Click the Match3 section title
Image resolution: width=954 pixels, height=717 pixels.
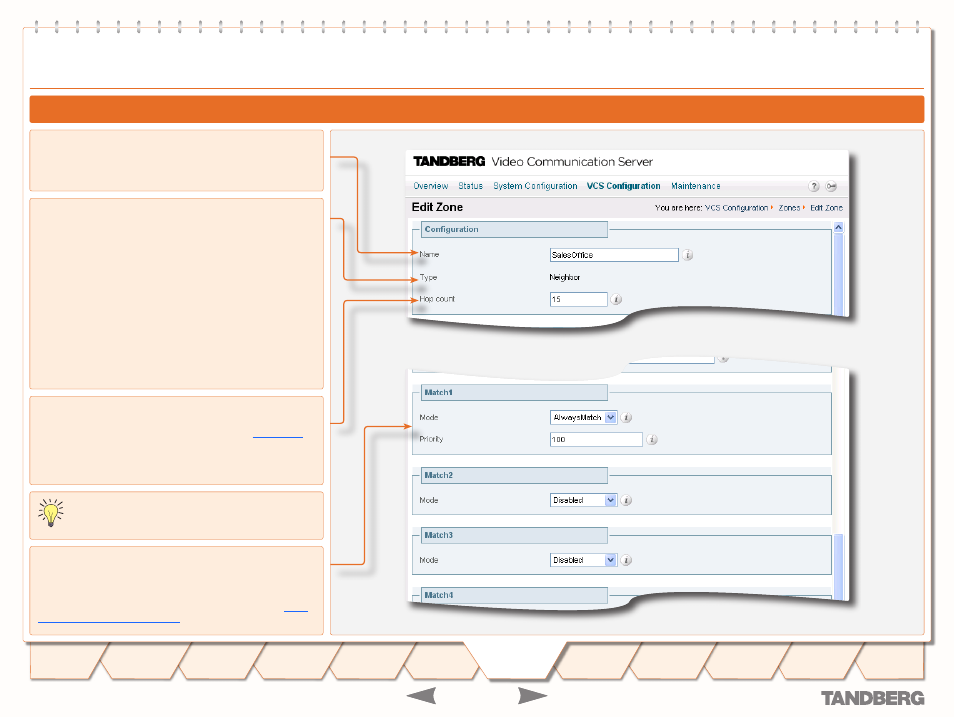click(x=439, y=535)
